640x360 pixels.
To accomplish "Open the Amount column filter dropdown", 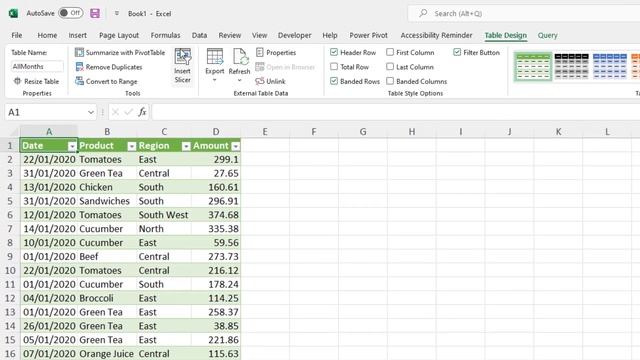I will (x=236, y=146).
